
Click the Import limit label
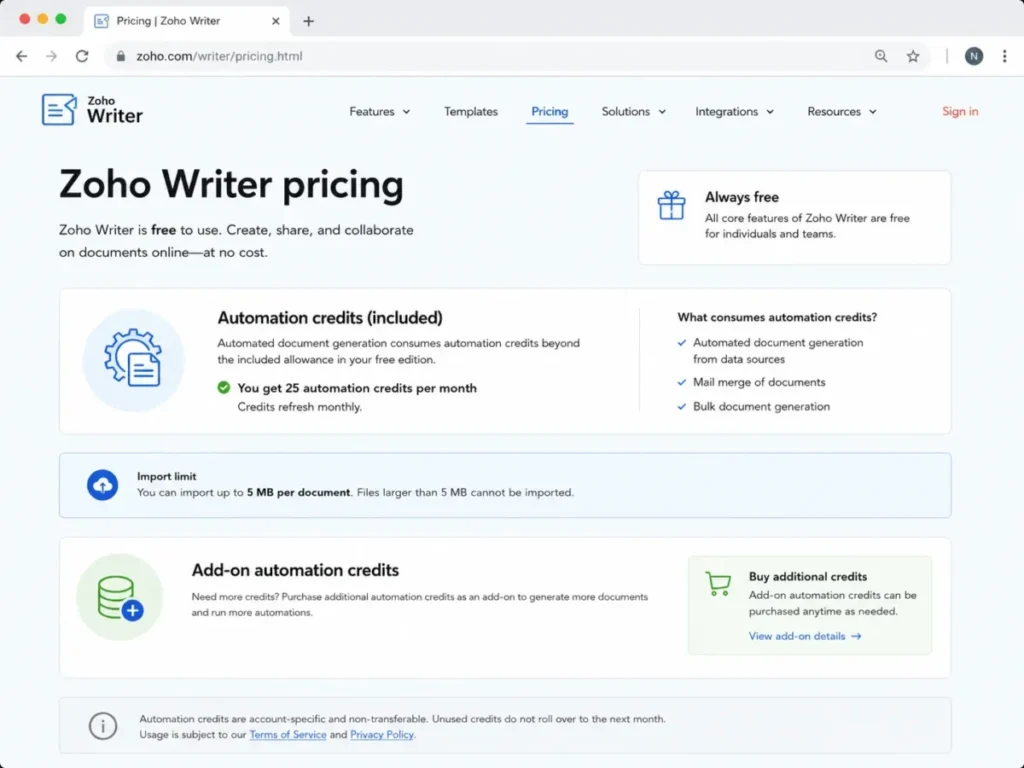click(x=167, y=477)
